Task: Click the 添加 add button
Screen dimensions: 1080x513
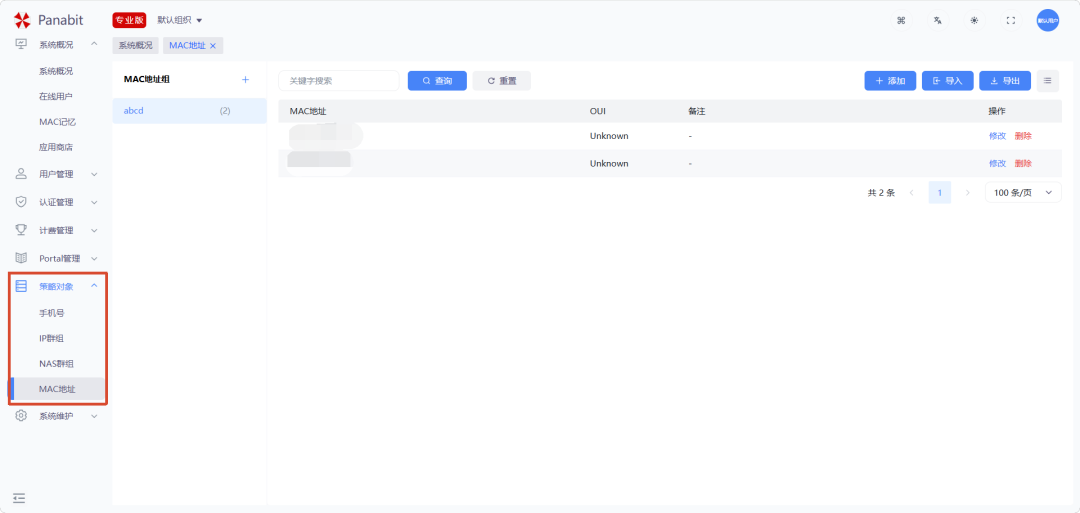Action: pyautogui.click(x=890, y=81)
